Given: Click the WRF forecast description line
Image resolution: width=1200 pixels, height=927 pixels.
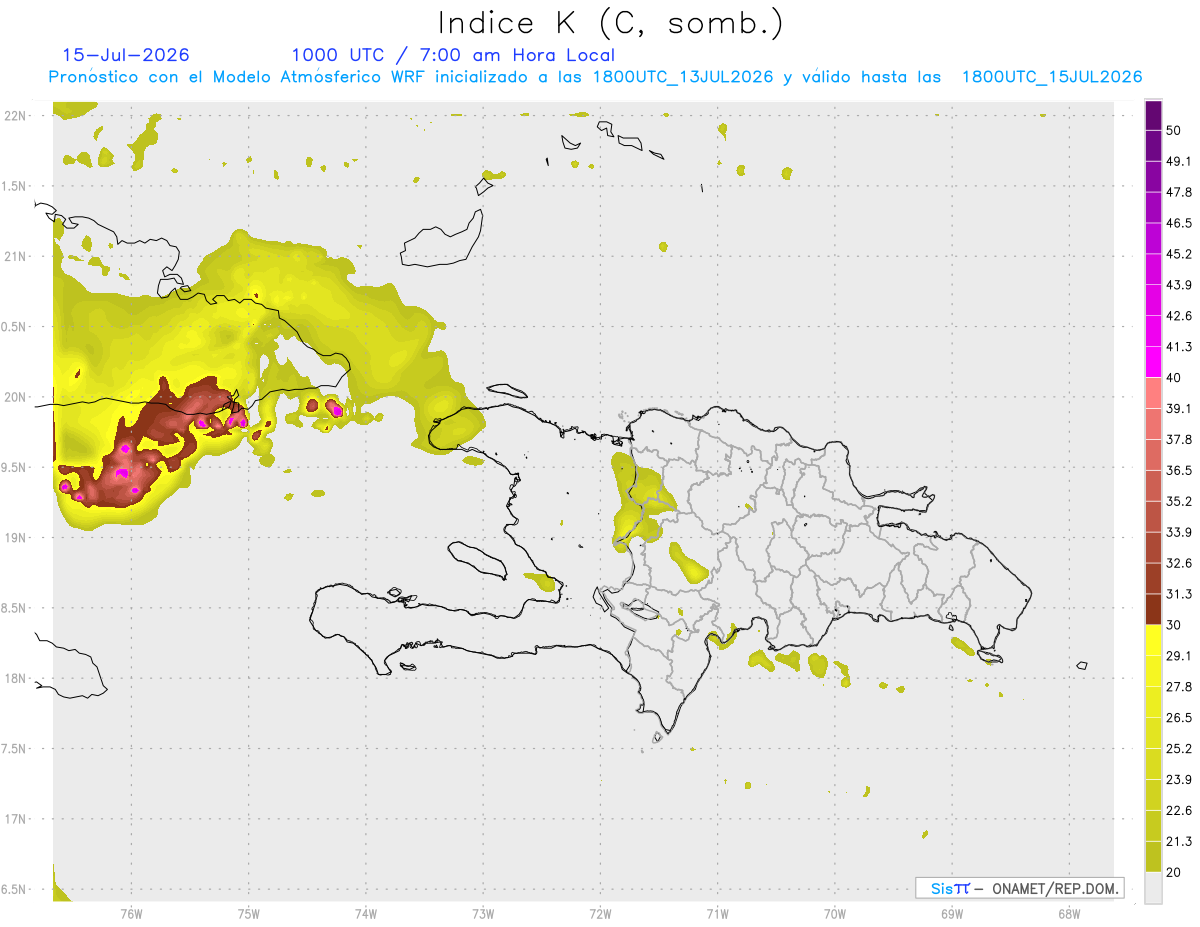Looking at the screenshot, I should coord(596,77).
